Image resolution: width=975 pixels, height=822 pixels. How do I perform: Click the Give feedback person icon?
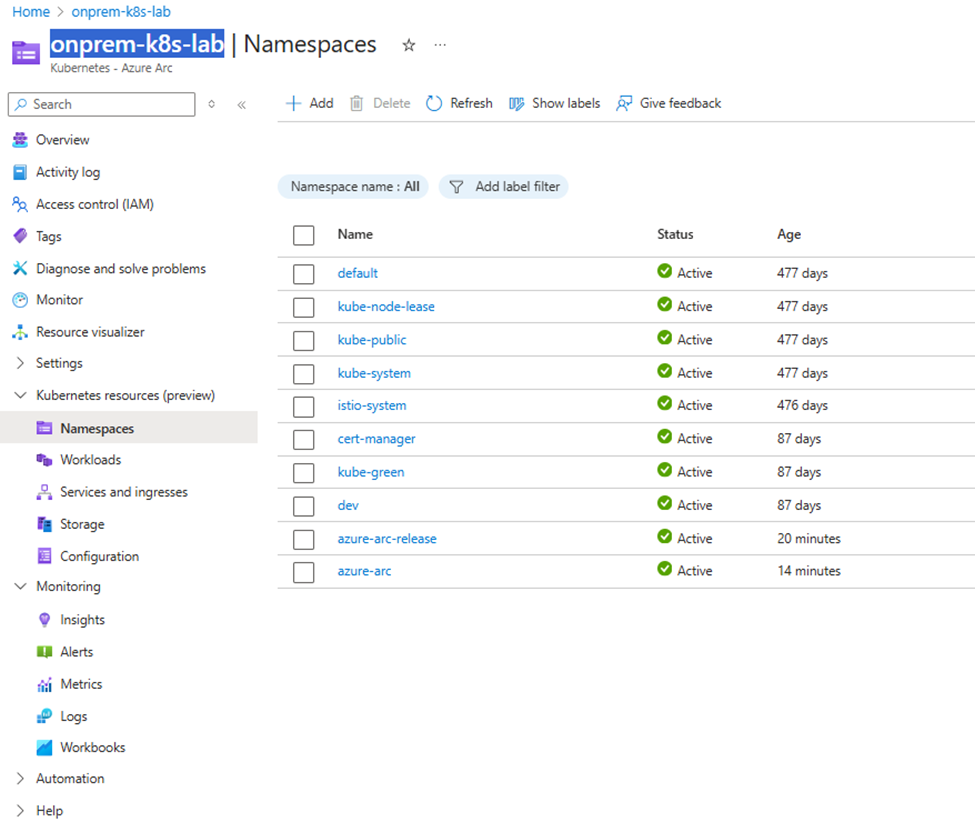click(624, 103)
